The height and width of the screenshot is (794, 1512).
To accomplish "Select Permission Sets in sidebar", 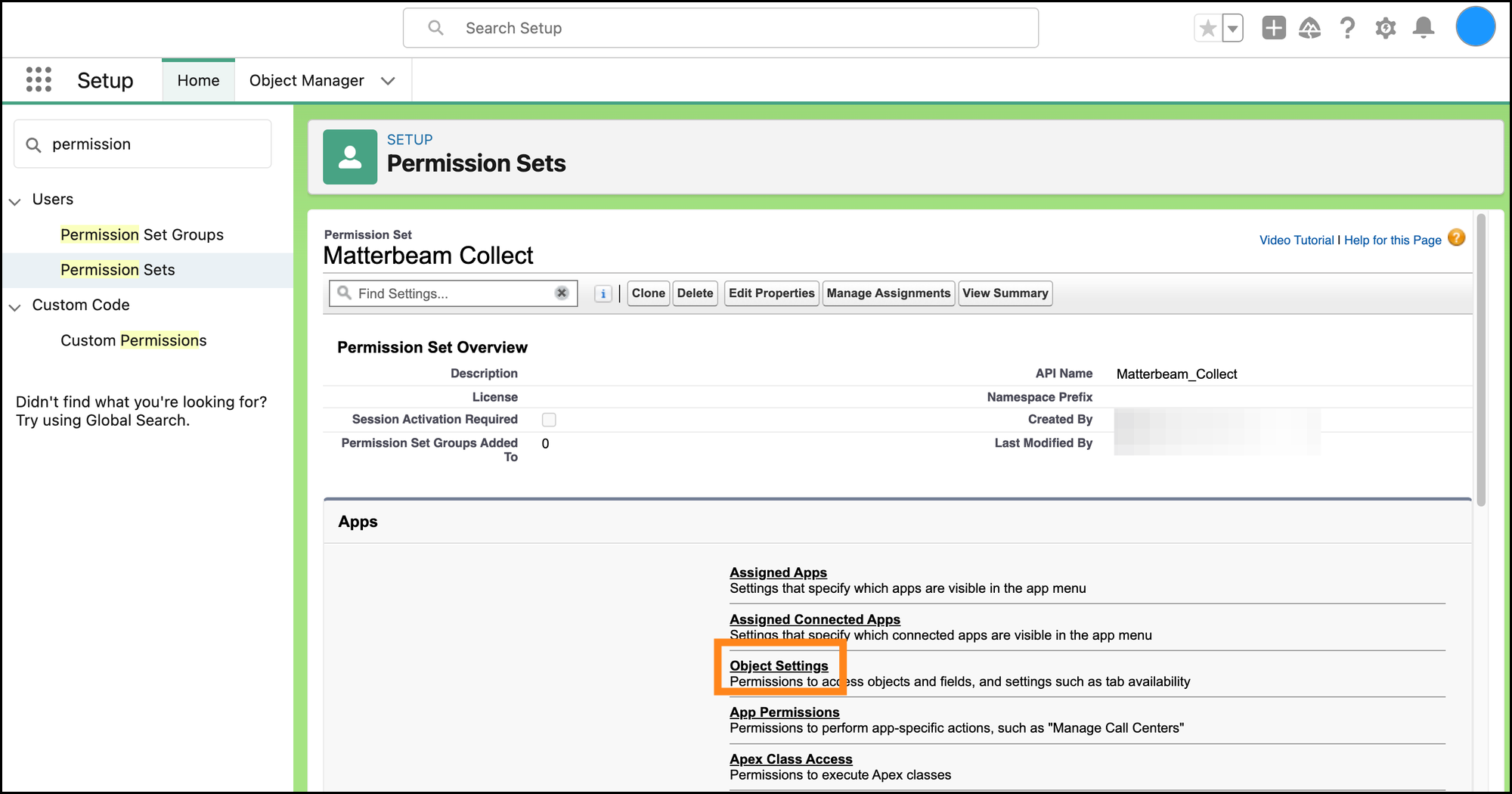I will click(x=118, y=270).
